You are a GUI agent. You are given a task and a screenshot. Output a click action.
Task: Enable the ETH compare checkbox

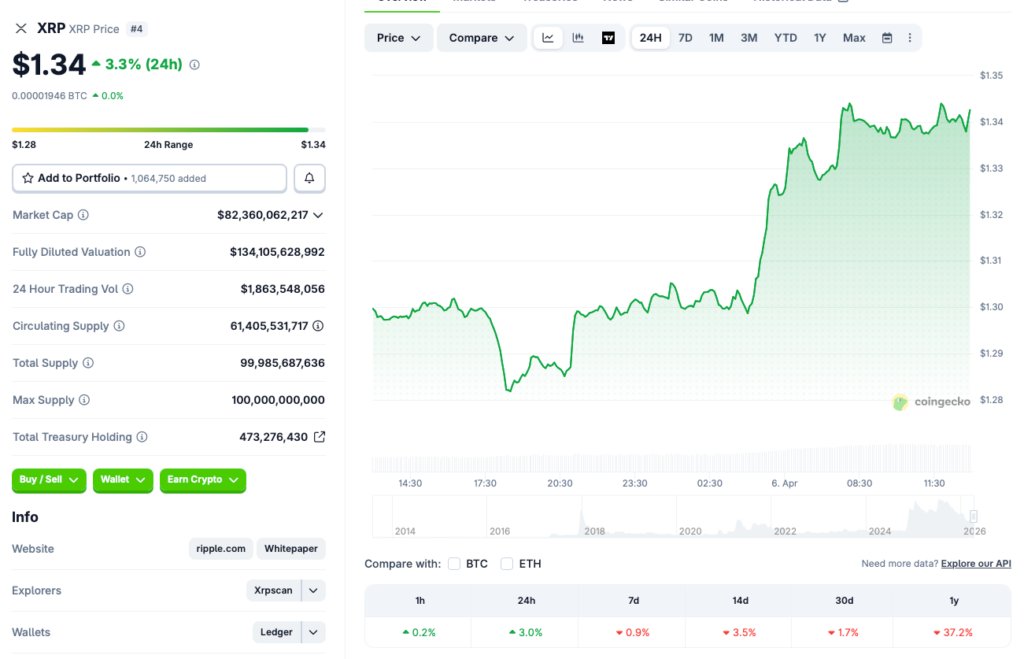(507, 563)
